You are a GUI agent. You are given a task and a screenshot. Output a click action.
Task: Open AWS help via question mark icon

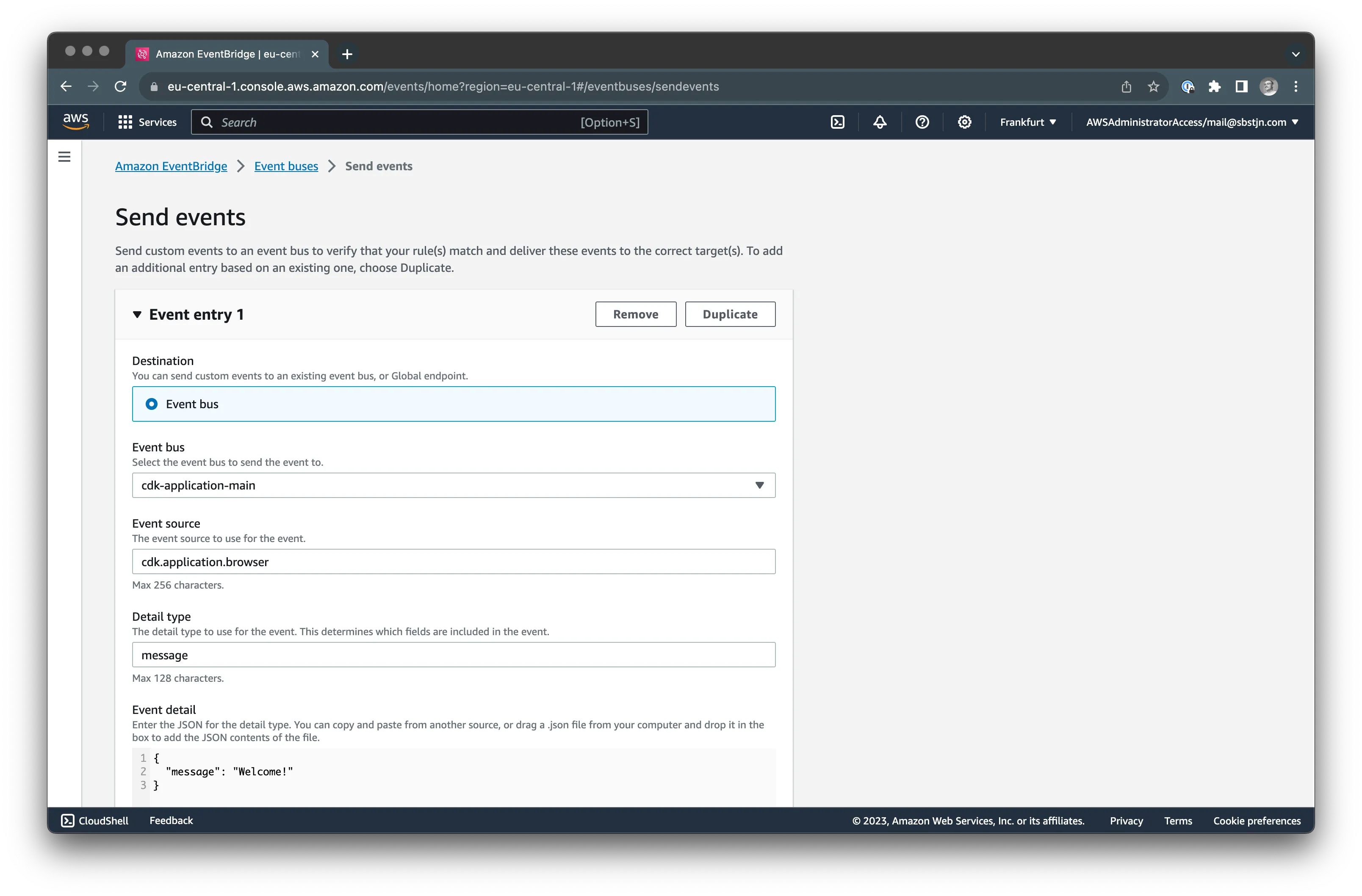click(x=922, y=122)
